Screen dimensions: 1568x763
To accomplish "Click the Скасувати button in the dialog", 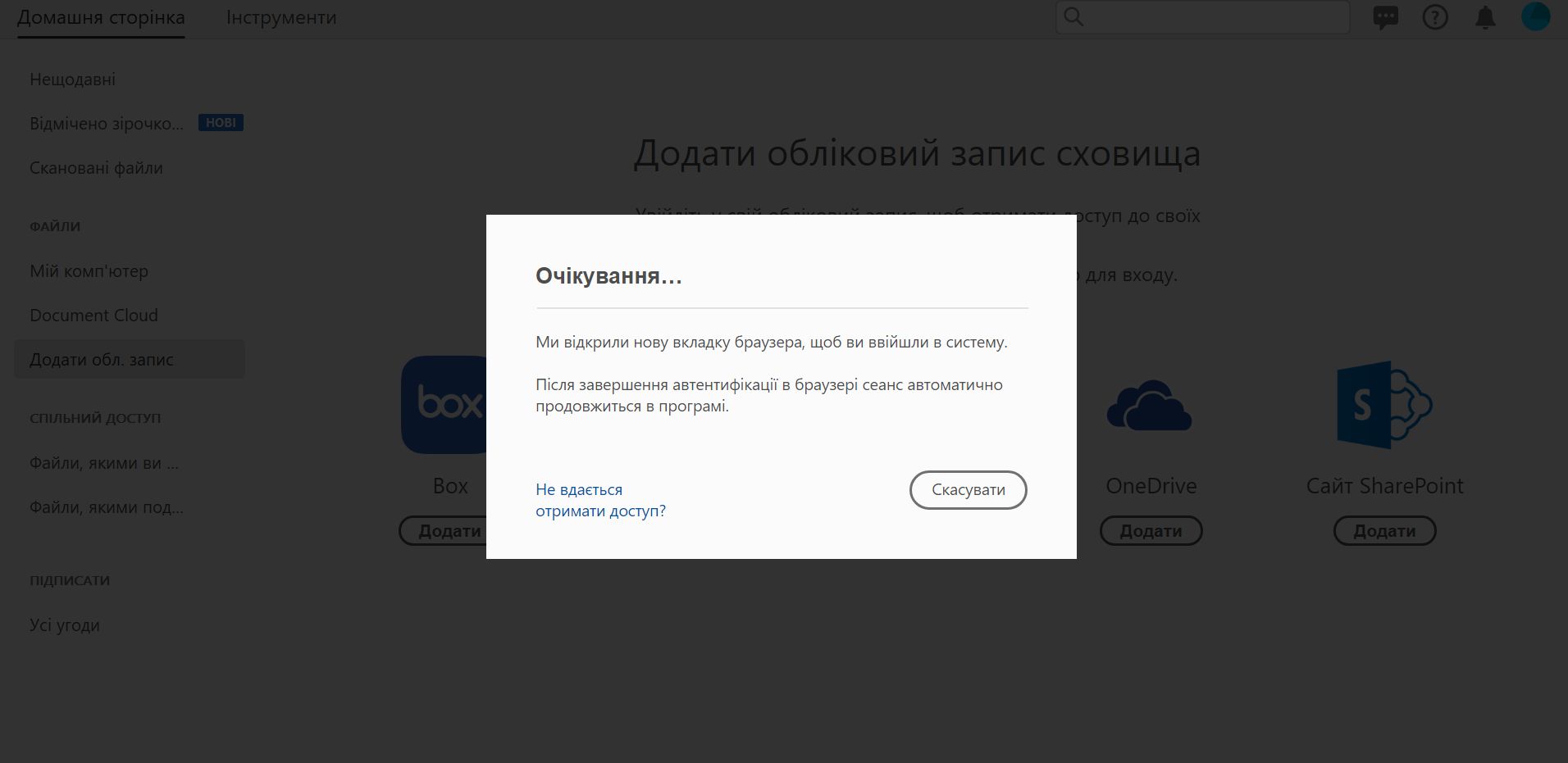I will [x=969, y=490].
